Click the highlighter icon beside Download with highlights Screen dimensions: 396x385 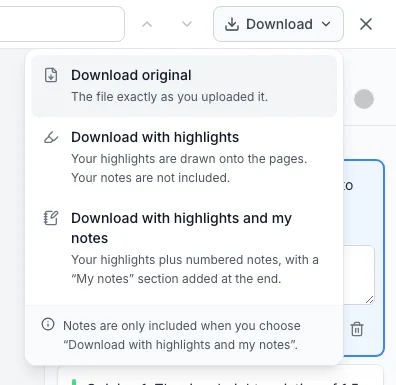[x=51, y=137]
